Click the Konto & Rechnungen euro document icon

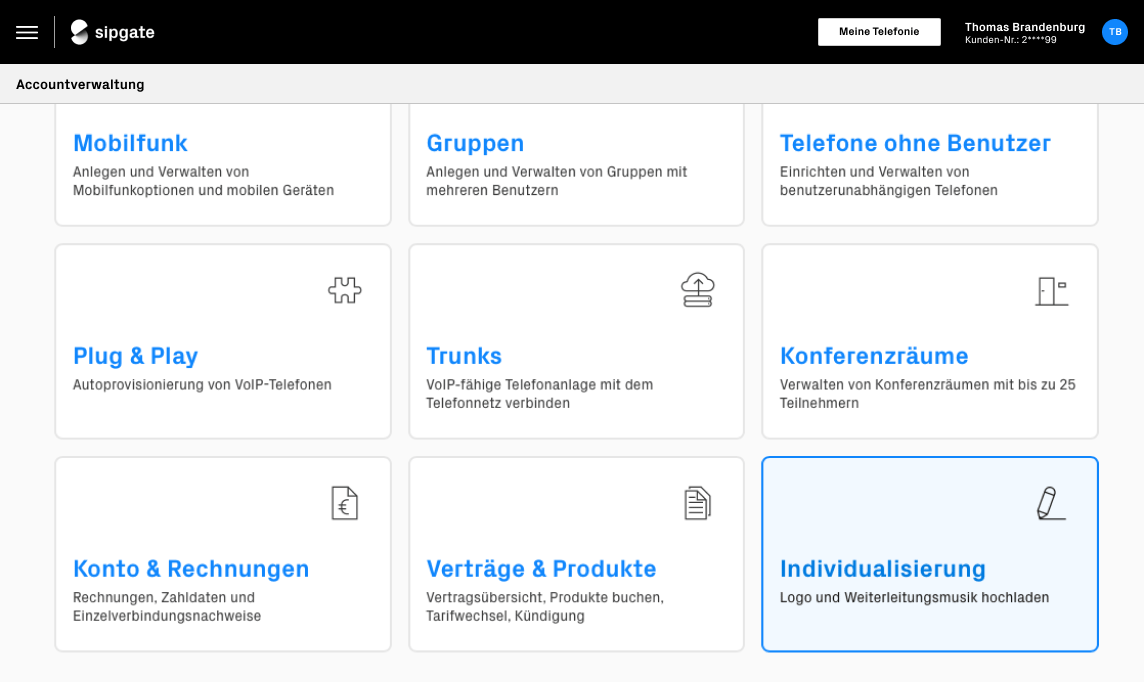tap(344, 503)
